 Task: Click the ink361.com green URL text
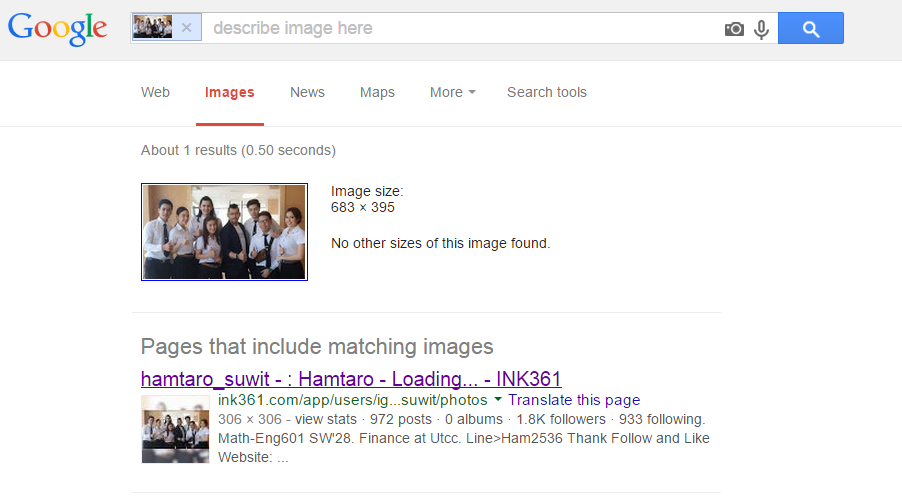coord(353,400)
